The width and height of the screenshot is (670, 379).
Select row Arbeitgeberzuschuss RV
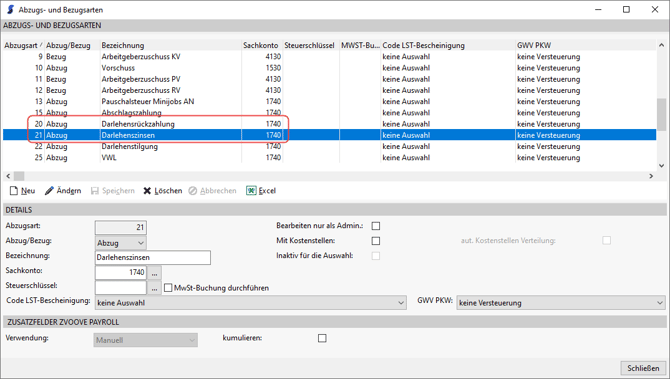pos(329,90)
